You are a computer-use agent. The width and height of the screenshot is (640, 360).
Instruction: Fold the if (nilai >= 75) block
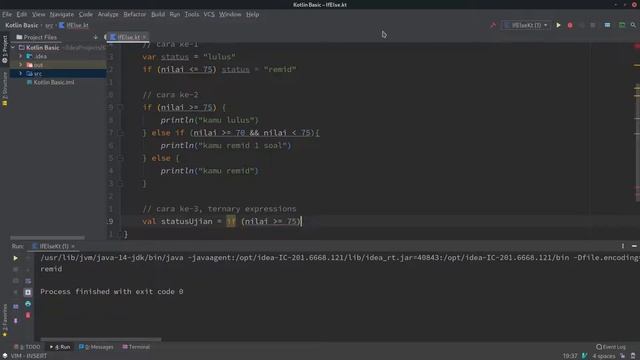tap(120, 107)
